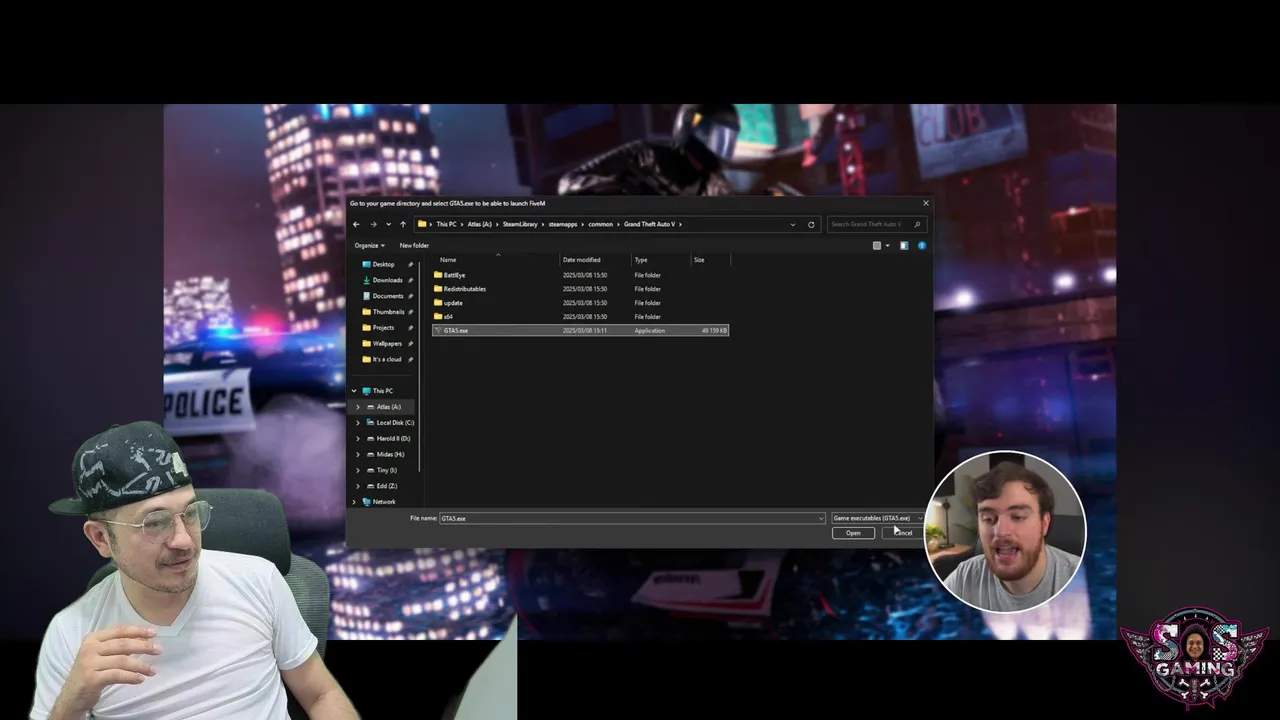Expand the Network node

[354, 502]
